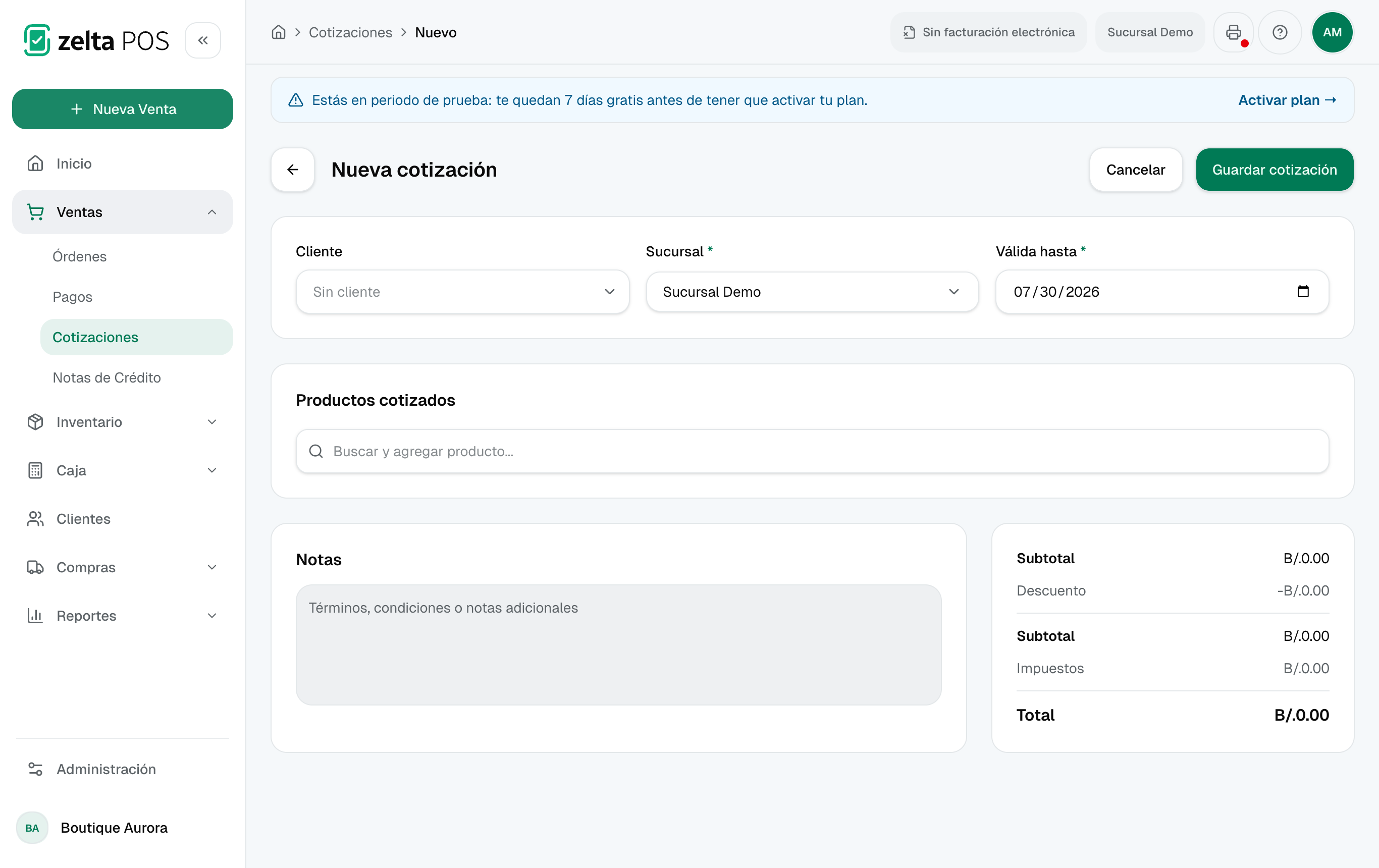This screenshot has width=1379, height=868.
Task: Focus the Notas textarea
Action: point(618,645)
